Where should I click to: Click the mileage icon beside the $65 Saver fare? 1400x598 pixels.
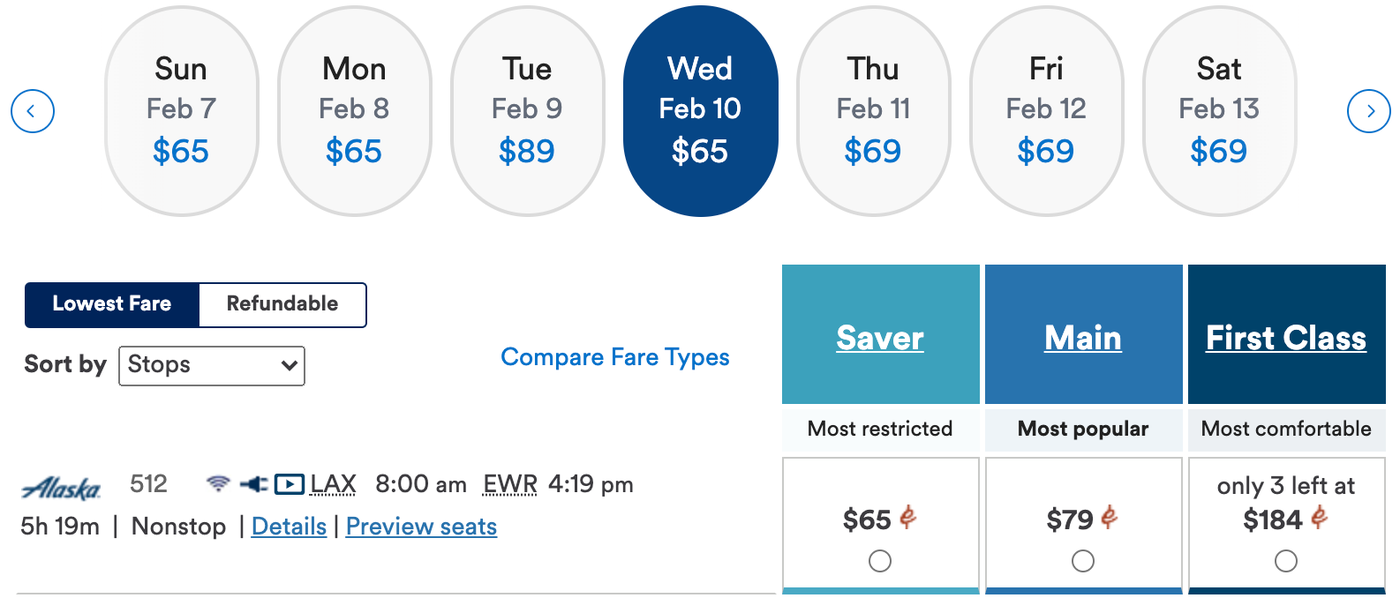pyautogui.click(x=905, y=519)
